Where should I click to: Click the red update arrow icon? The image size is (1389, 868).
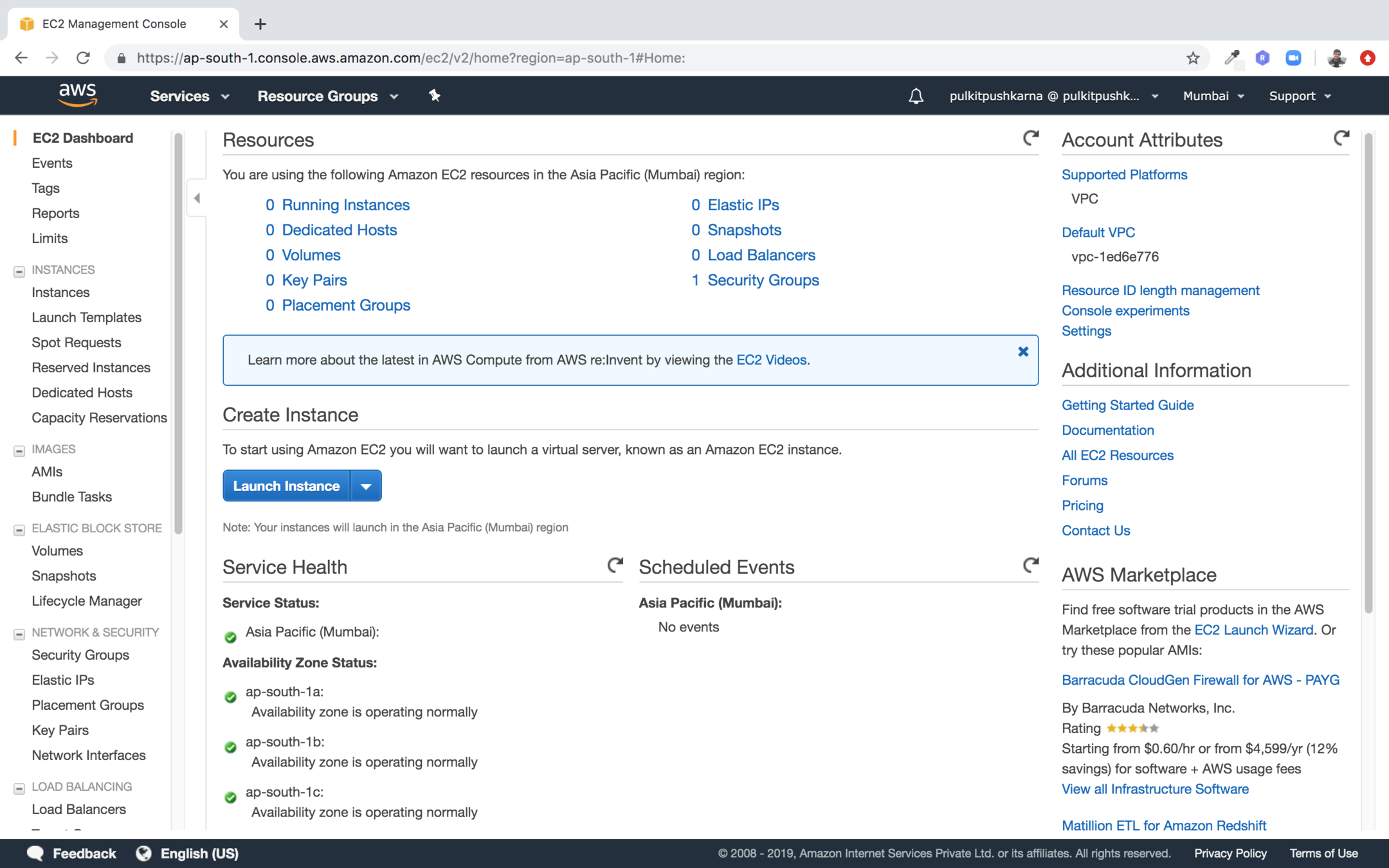tap(1368, 58)
